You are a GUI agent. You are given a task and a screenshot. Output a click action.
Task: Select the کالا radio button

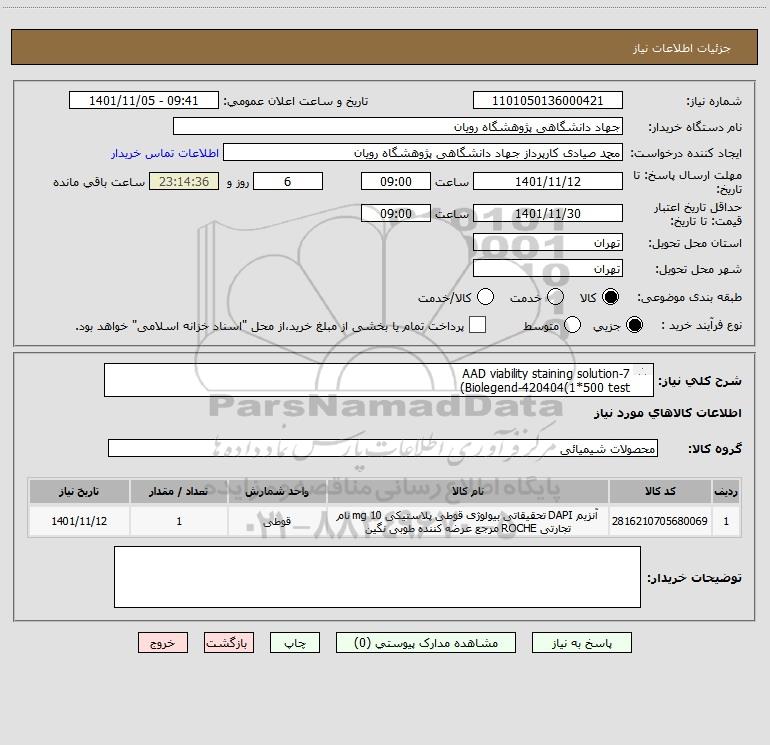(610, 298)
